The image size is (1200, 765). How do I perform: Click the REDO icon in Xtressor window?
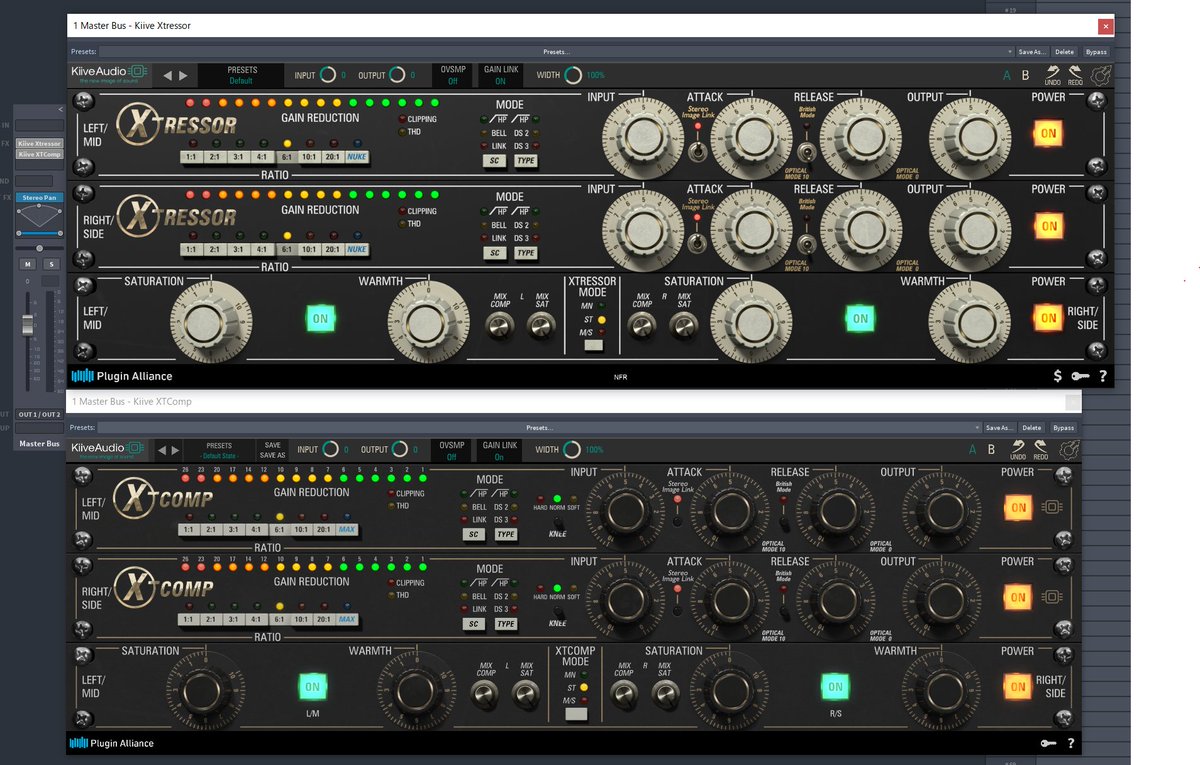1076,75
